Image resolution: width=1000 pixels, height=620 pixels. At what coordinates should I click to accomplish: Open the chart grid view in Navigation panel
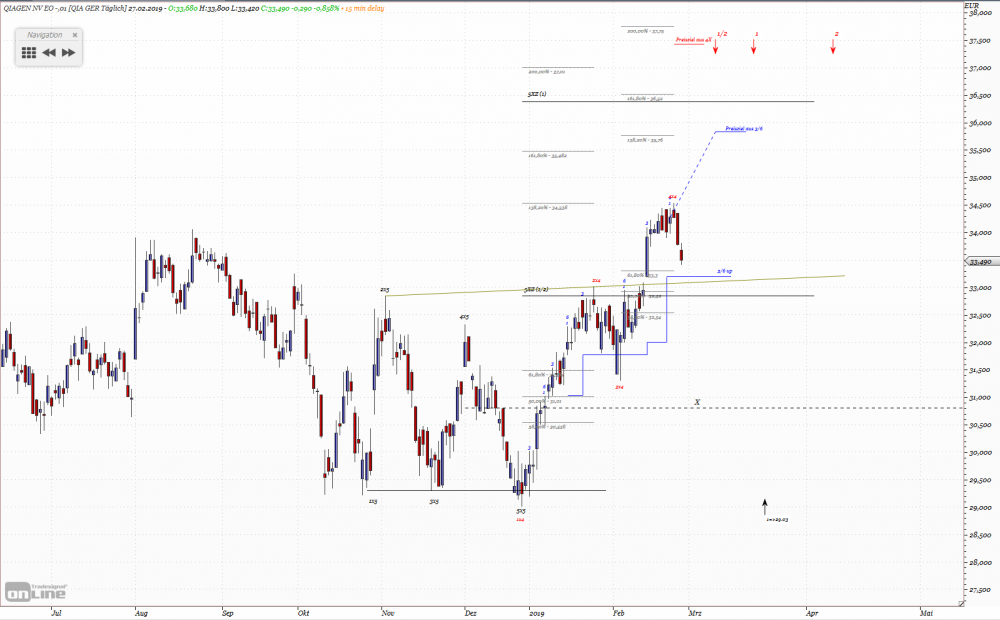(x=29, y=53)
